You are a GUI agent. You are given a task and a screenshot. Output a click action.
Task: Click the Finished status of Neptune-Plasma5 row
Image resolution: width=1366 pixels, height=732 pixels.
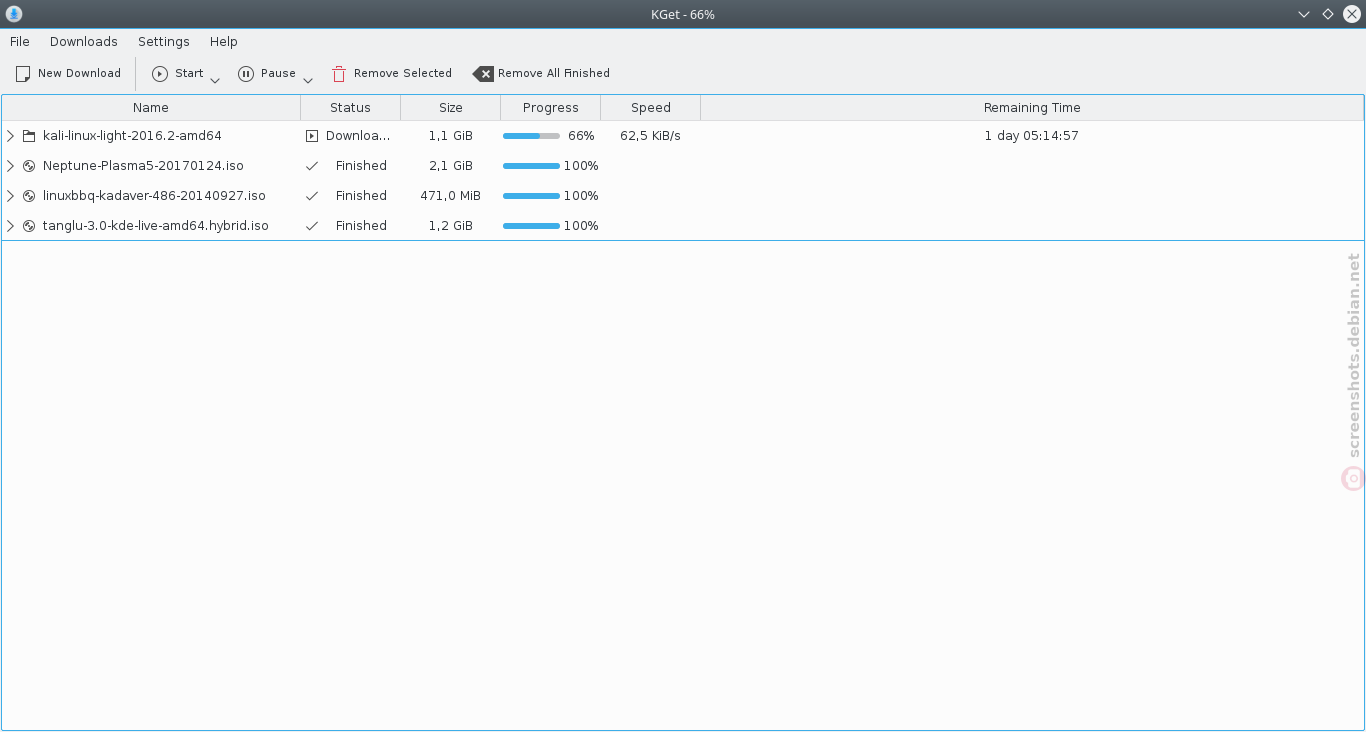pos(361,166)
